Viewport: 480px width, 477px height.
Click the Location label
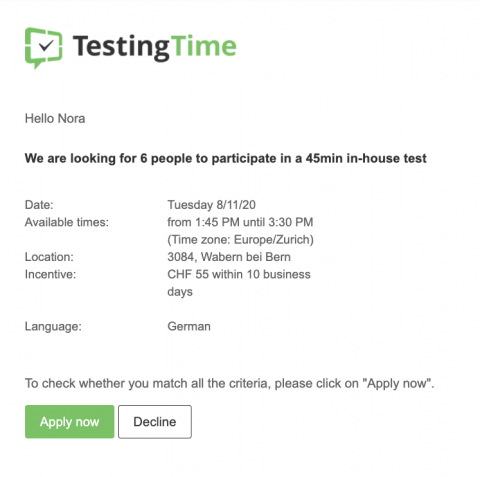(49, 257)
